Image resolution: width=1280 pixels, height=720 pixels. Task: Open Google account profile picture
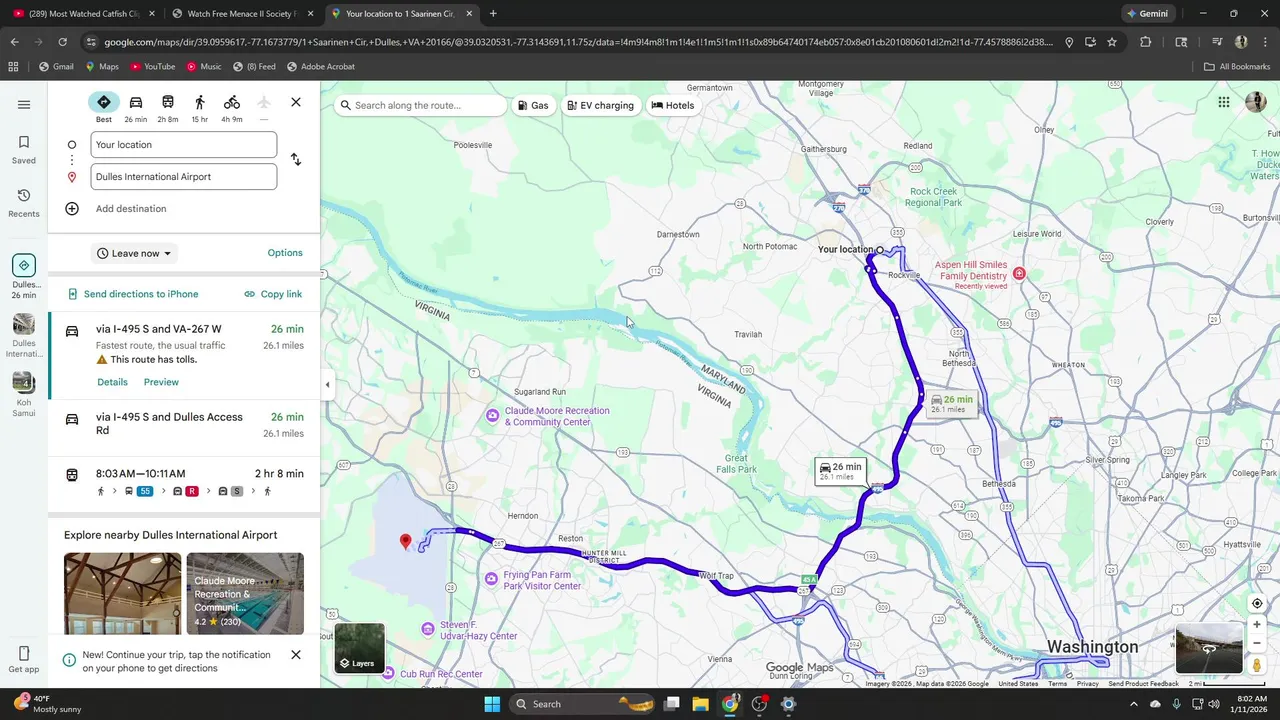point(1255,102)
